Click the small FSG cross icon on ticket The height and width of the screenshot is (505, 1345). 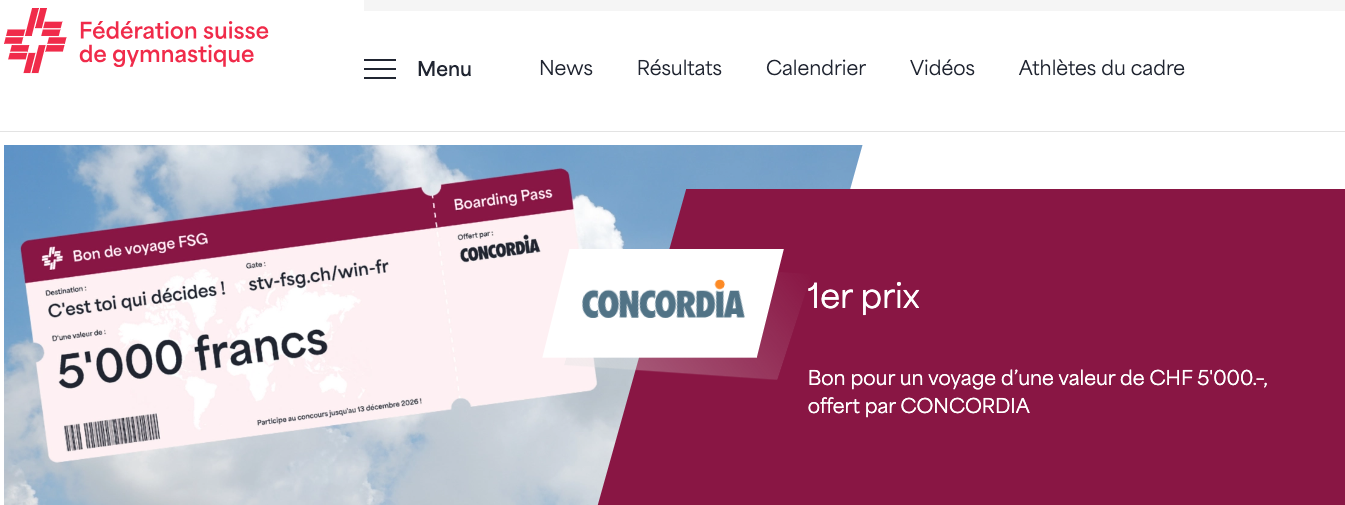point(52,259)
